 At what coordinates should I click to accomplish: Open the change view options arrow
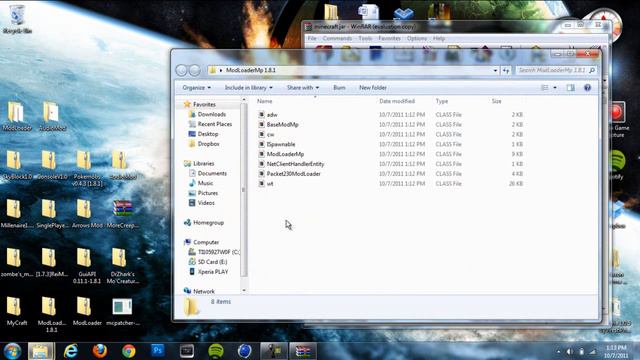pyautogui.click(x=555, y=87)
